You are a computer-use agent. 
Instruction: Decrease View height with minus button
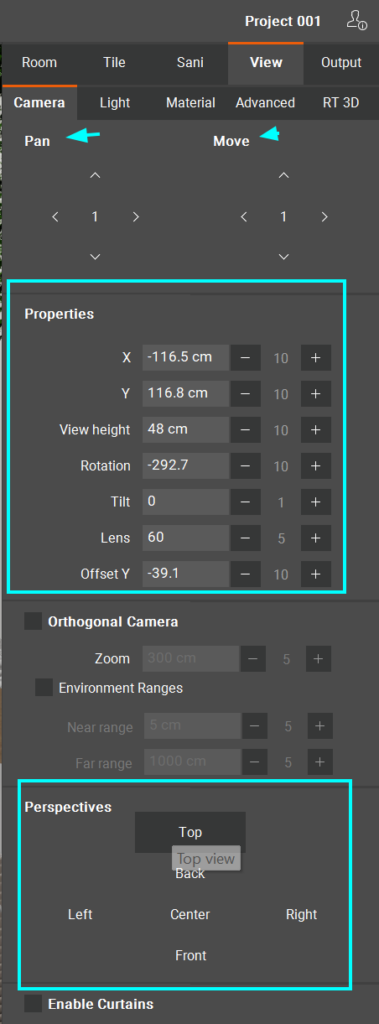pyautogui.click(x=245, y=430)
